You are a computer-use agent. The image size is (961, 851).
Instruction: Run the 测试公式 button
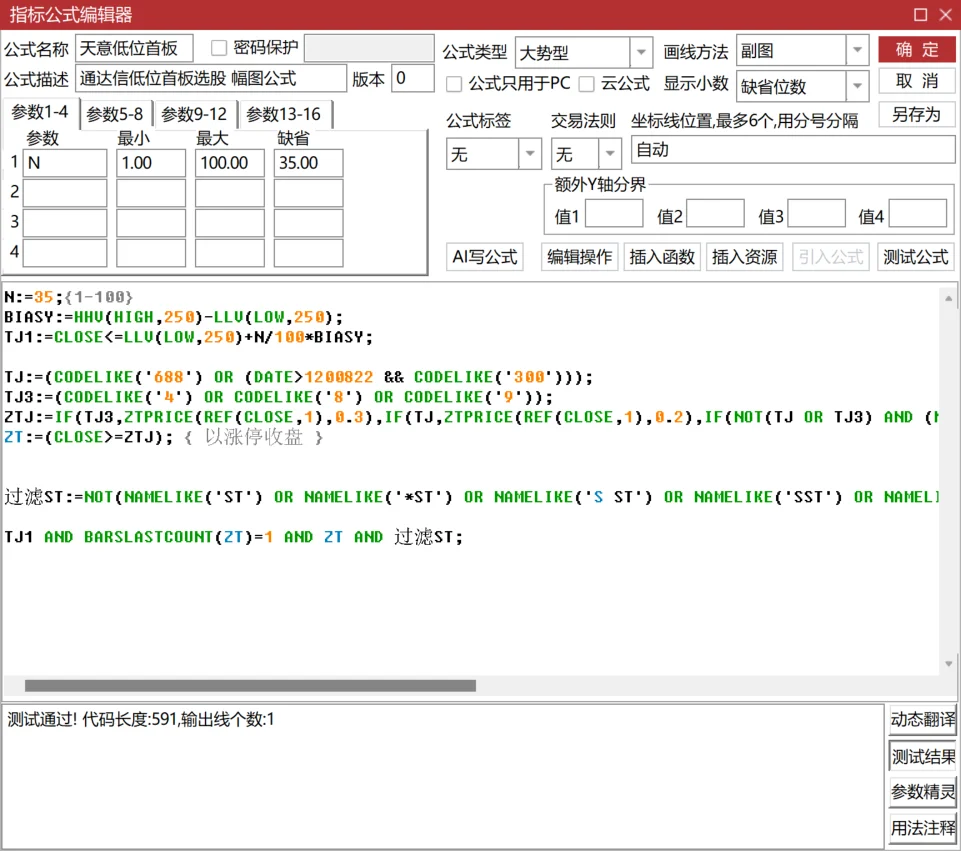pyautogui.click(x=916, y=257)
